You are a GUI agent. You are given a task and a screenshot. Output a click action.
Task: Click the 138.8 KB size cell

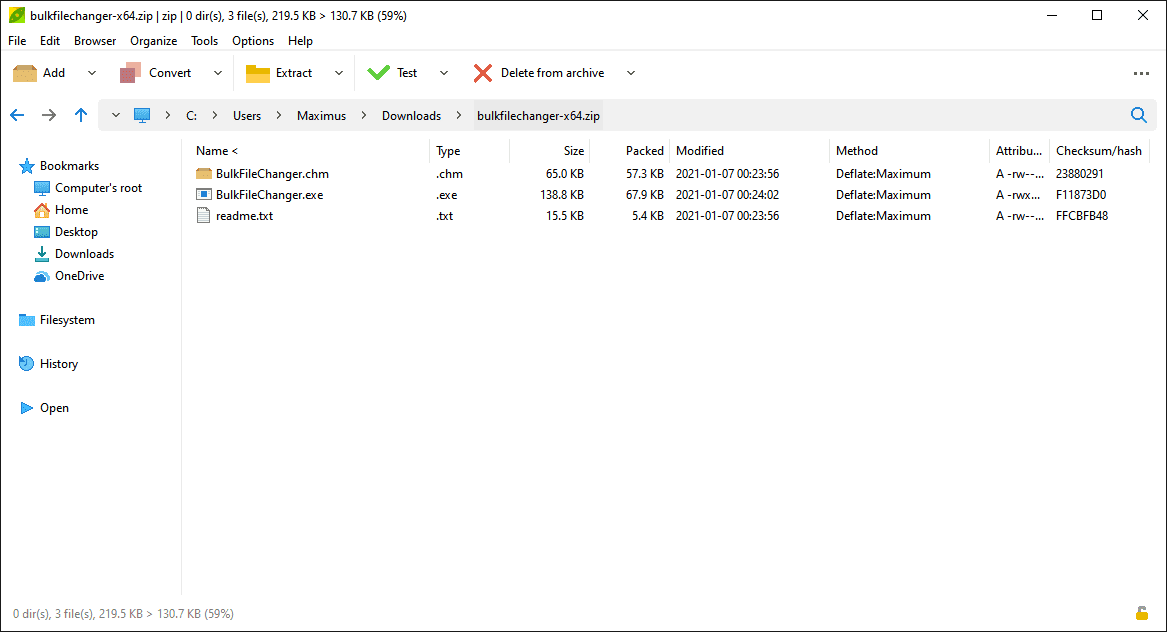pyautogui.click(x=562, y=195)
